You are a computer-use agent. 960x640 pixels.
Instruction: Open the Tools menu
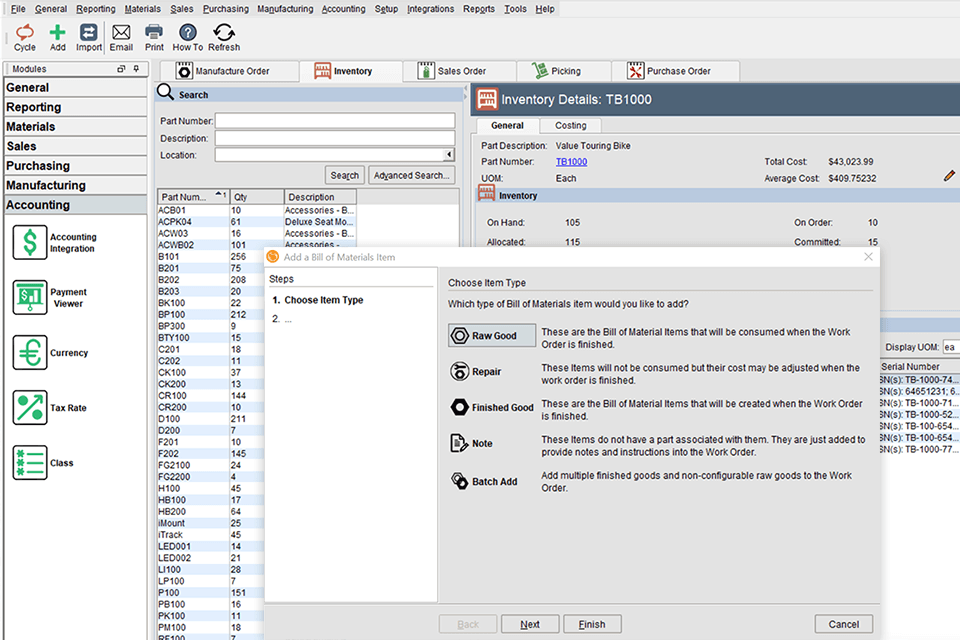516,9
